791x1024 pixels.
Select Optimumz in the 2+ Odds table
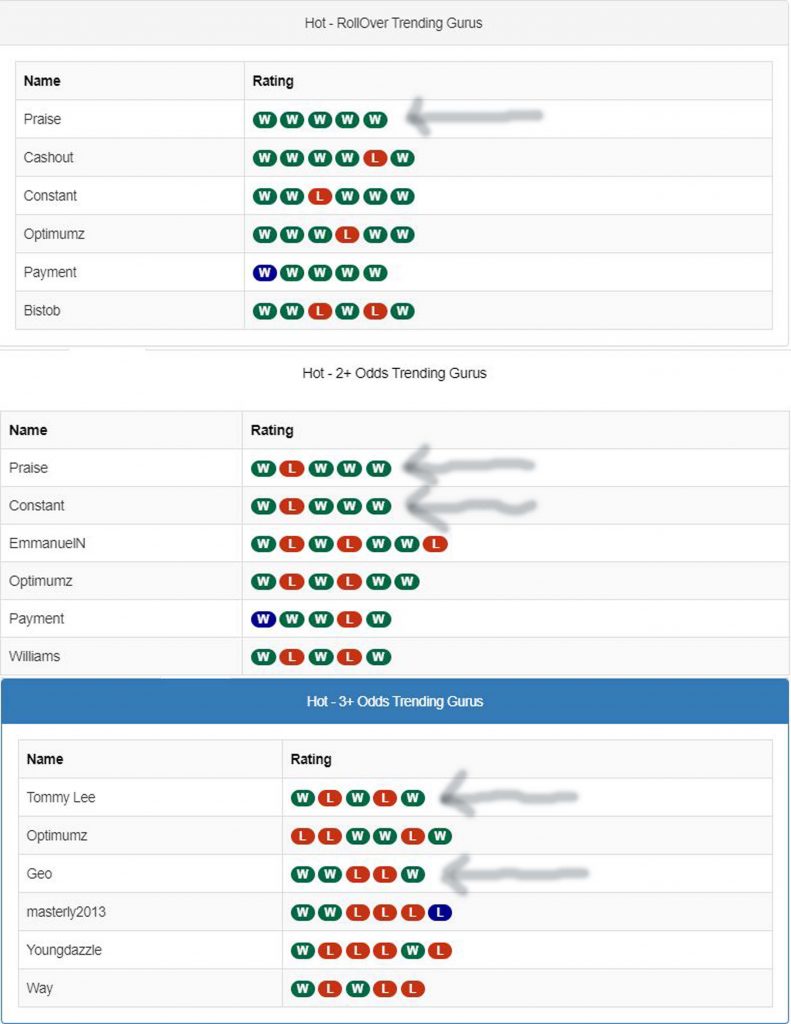click(x=40, y=581)
